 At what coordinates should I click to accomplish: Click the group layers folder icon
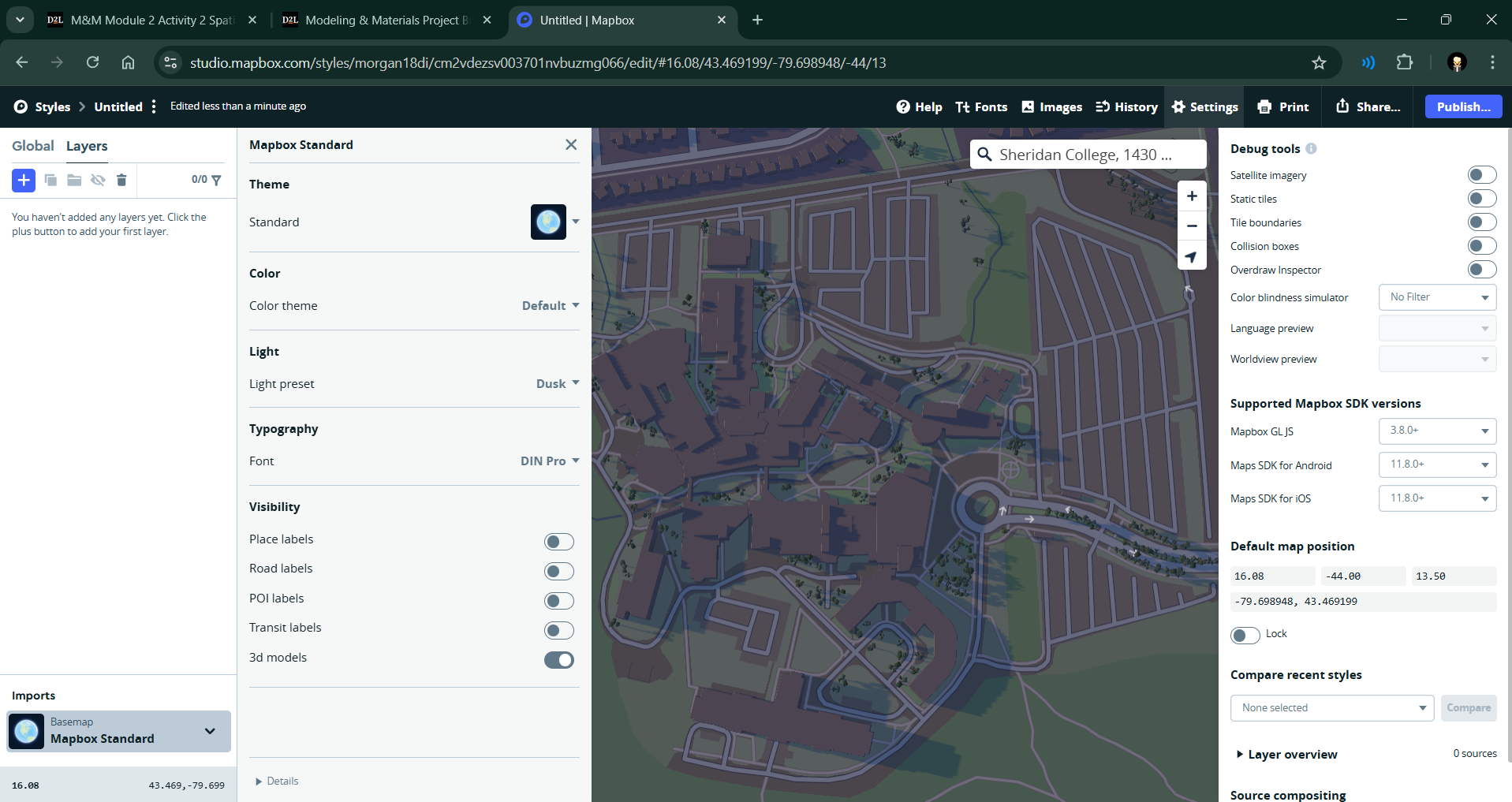coord(74,180)
